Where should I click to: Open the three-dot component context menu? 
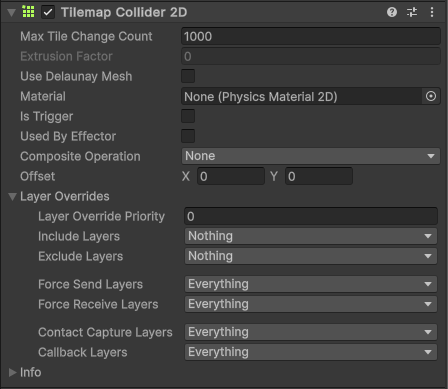click(x=432, y=12)
